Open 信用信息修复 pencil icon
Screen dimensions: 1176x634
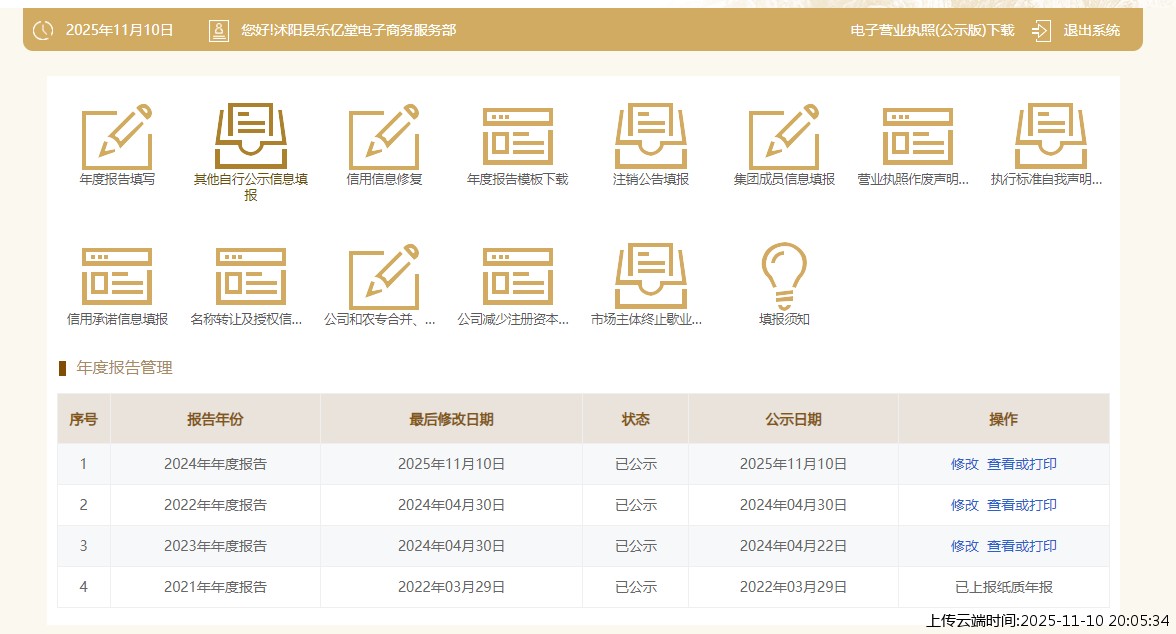[x=384, y=137]
